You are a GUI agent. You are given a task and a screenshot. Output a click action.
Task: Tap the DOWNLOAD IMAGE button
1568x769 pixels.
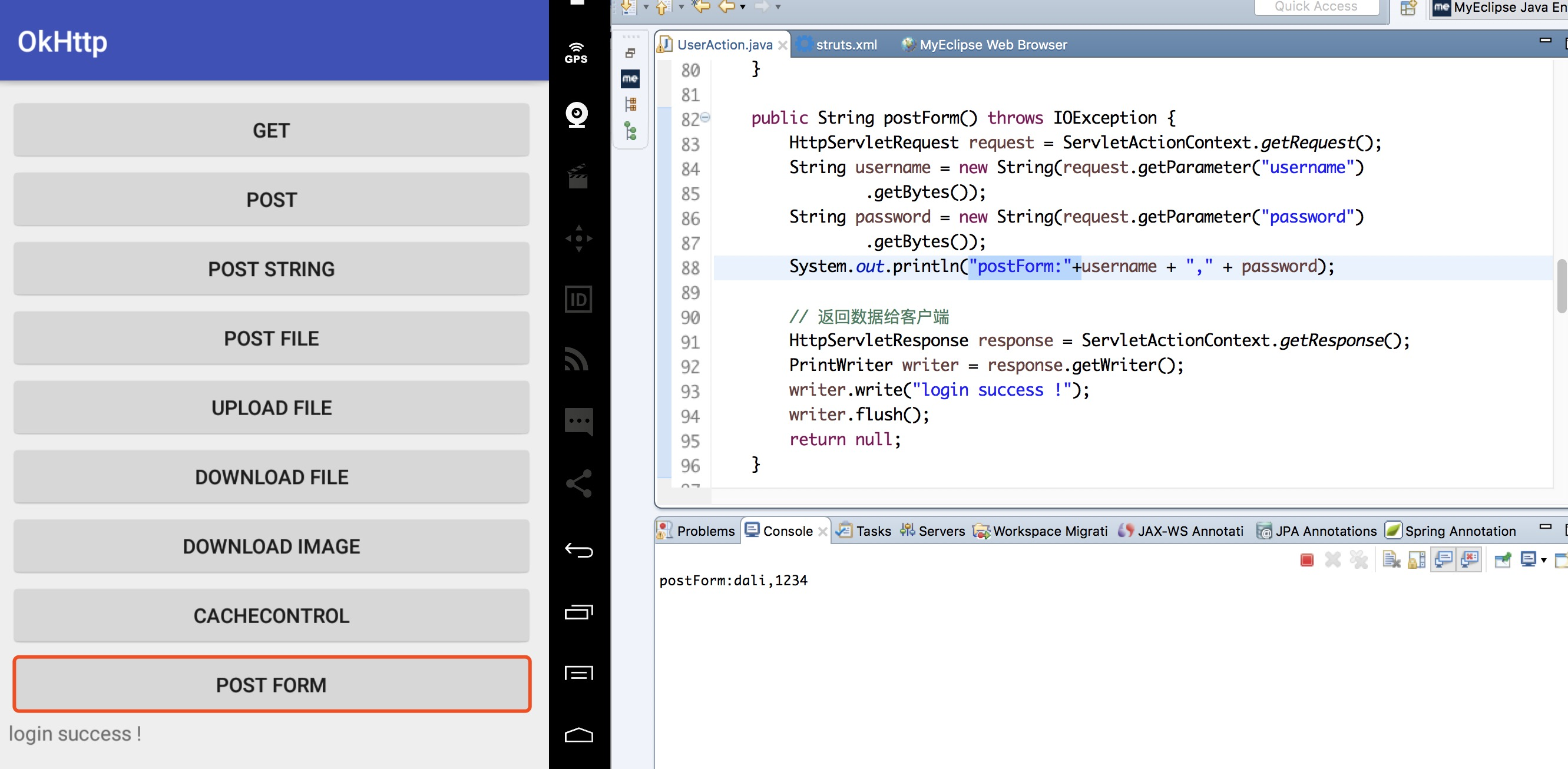[x=272, y=546]
